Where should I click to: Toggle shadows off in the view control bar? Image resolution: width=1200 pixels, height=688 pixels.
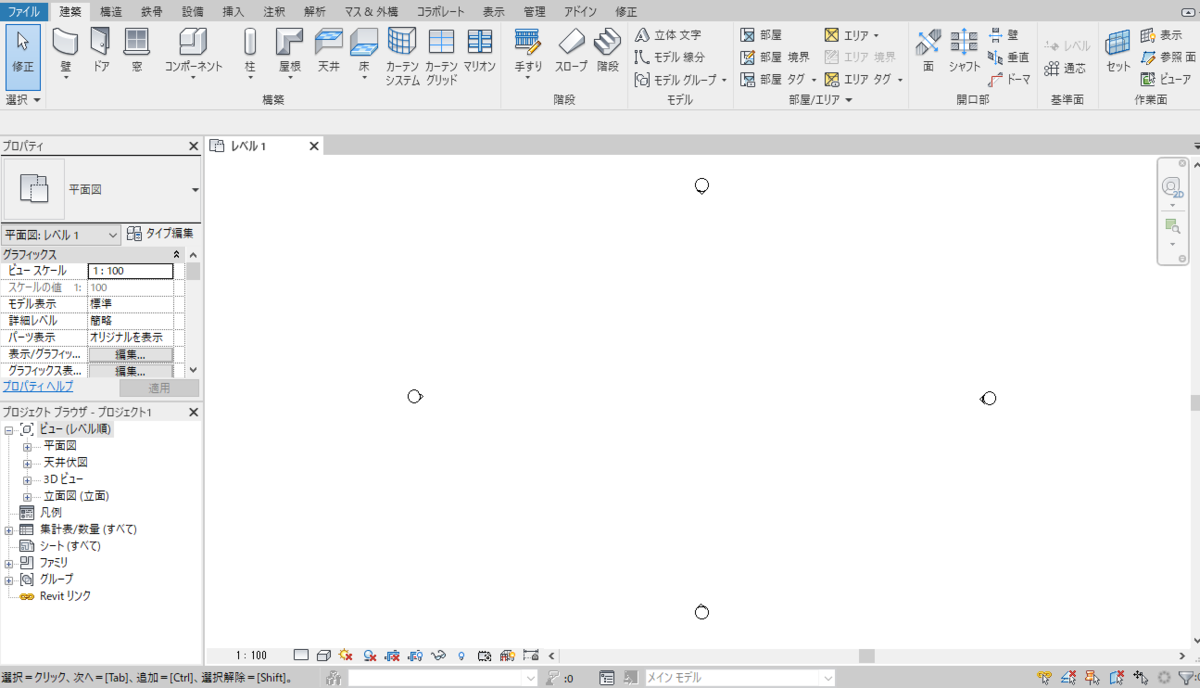pyautogui.click(x=344, y=655)
